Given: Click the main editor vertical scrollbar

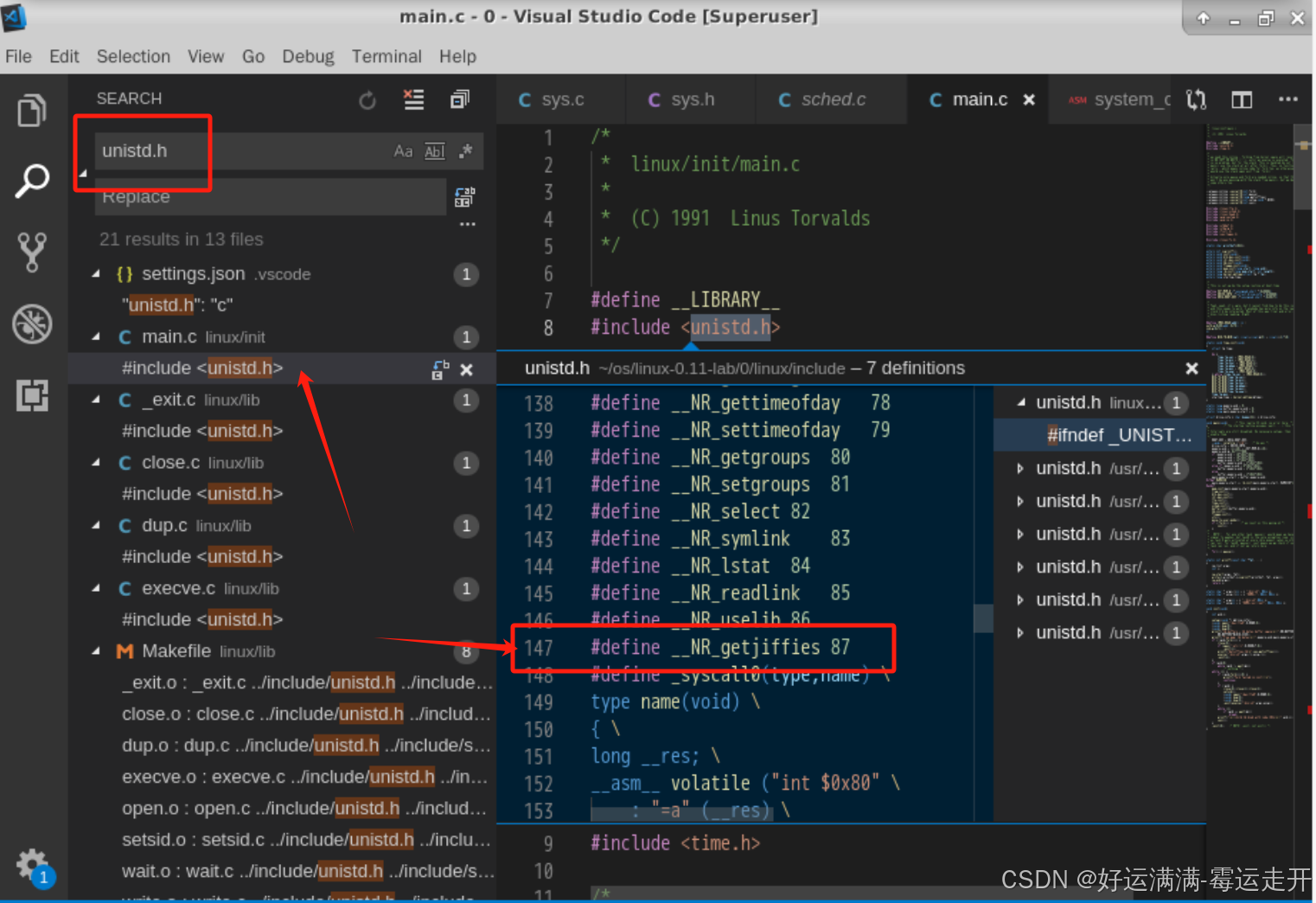Looking at the screenshot, I should 1303,167.
